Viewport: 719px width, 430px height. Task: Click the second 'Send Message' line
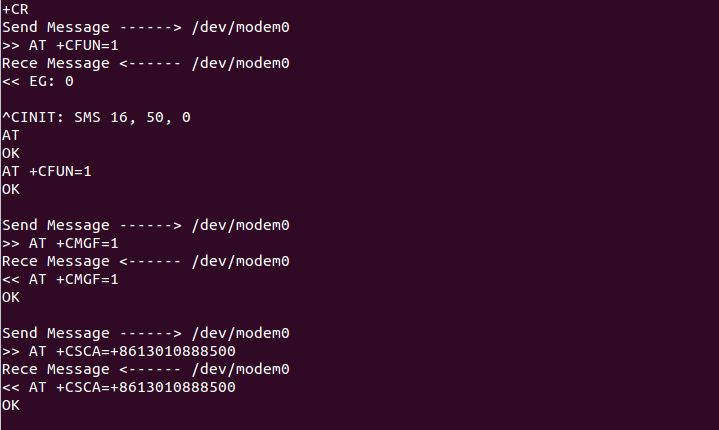tap(146, 225)
